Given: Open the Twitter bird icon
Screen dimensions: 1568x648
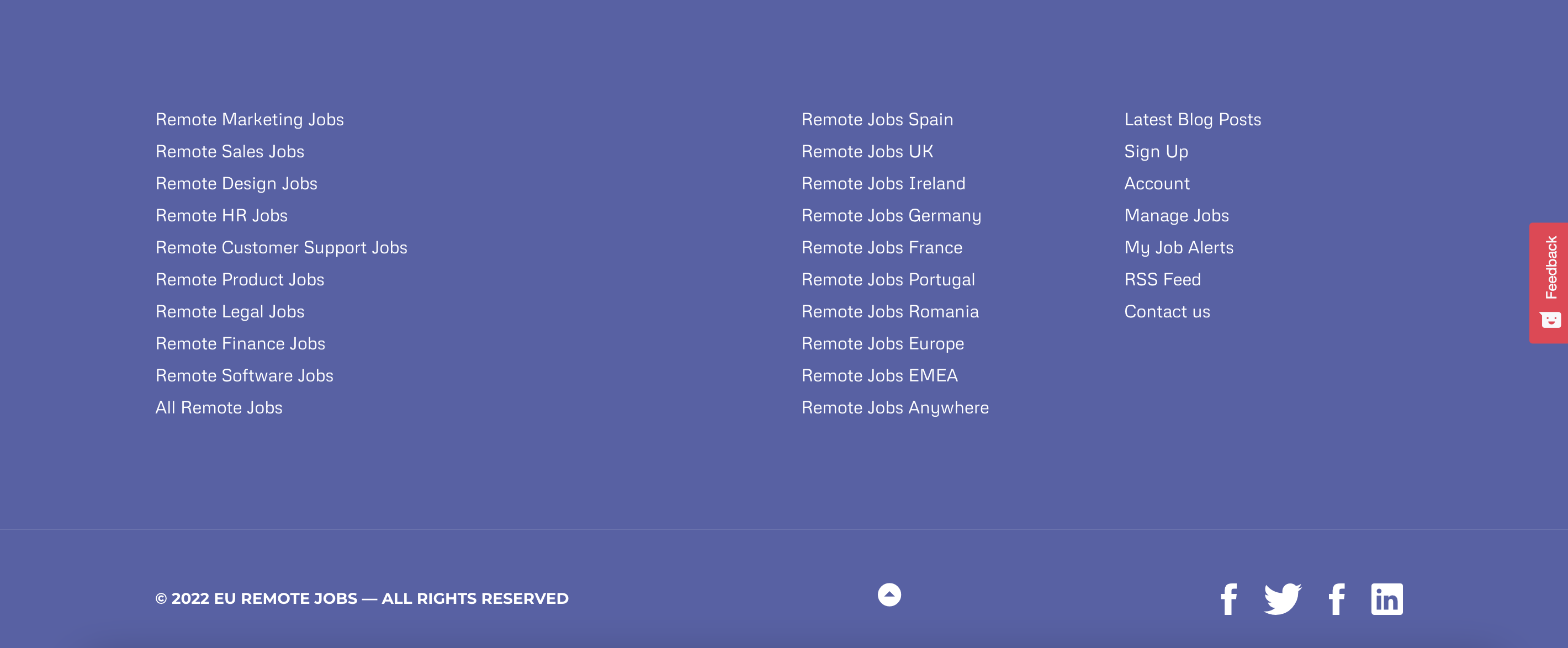Looking at the screenshot, I should pyautogui.click(x=1281, y=599).
